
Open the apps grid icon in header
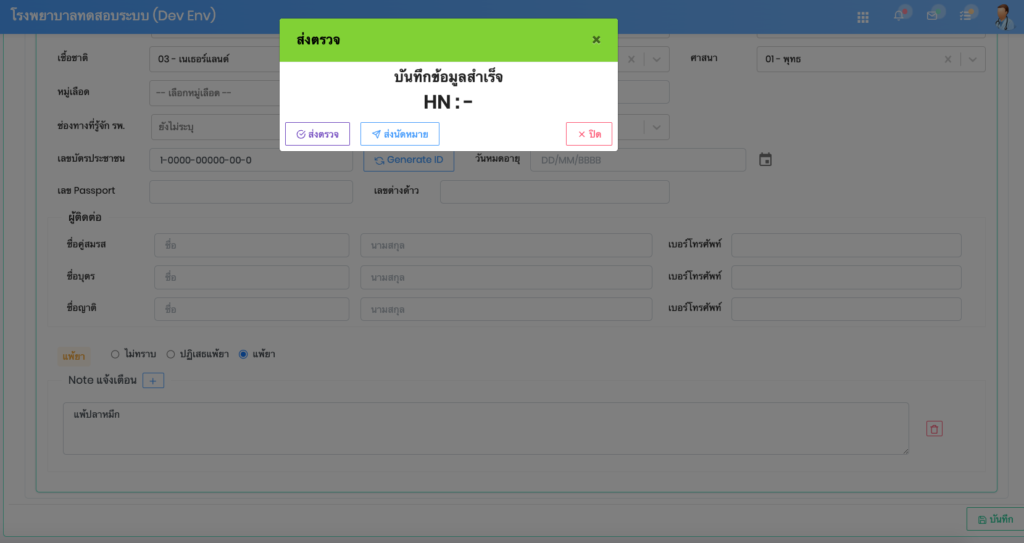click(x=863, y=16)
